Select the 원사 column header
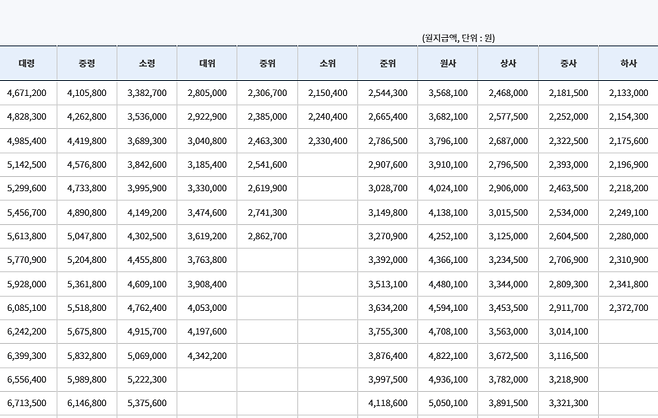Screen dimensions: 658x418 tap(448, 62)
